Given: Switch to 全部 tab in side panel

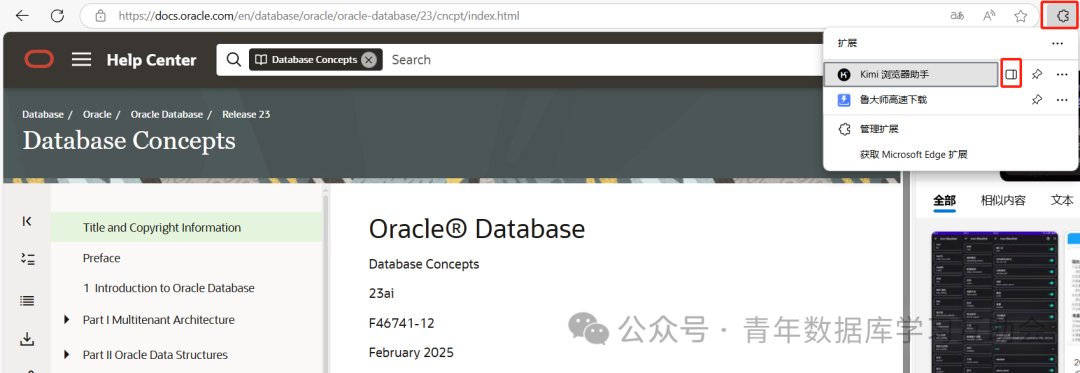Looking at the screenshot, I should click(x=944, y=201).
